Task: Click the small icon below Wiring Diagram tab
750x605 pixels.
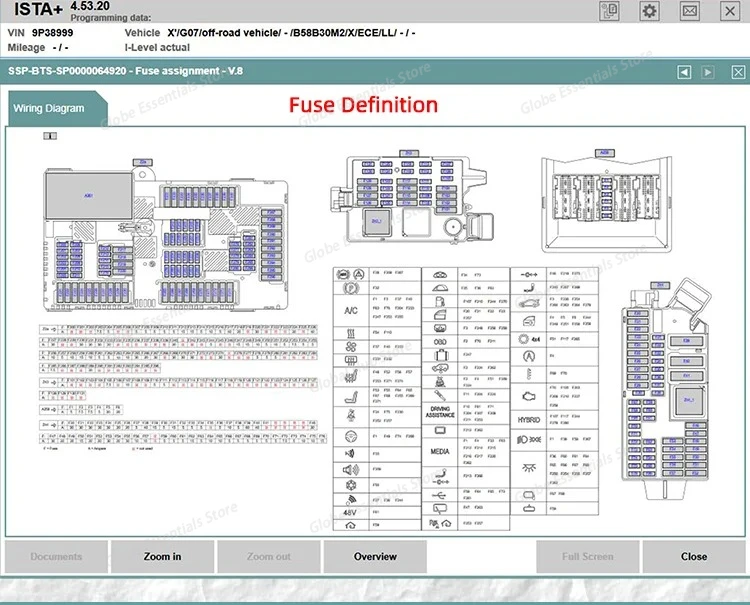Action: tap(49, 136)
